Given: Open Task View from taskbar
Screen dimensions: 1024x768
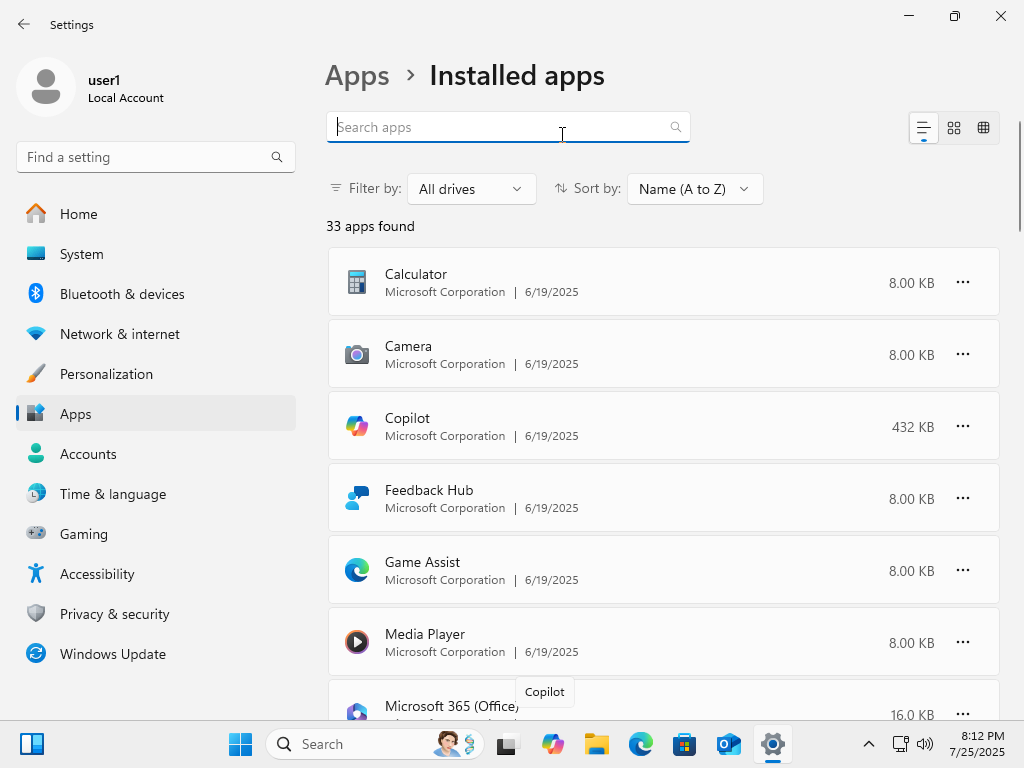Looking at the screenshot, I should tap(508, 744).
